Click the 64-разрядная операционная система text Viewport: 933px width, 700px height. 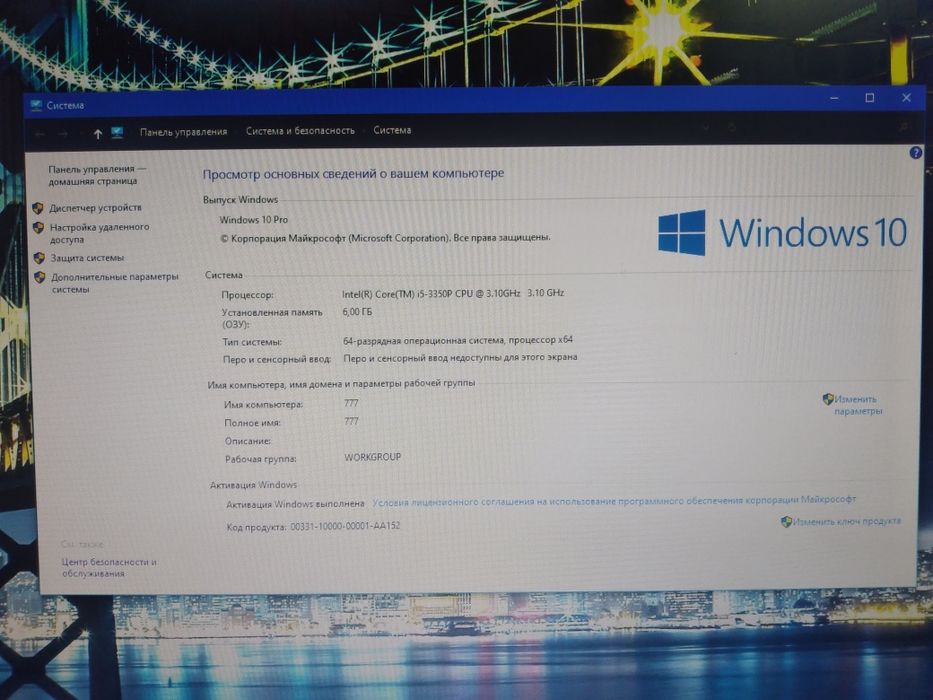[x=458, y=340]
